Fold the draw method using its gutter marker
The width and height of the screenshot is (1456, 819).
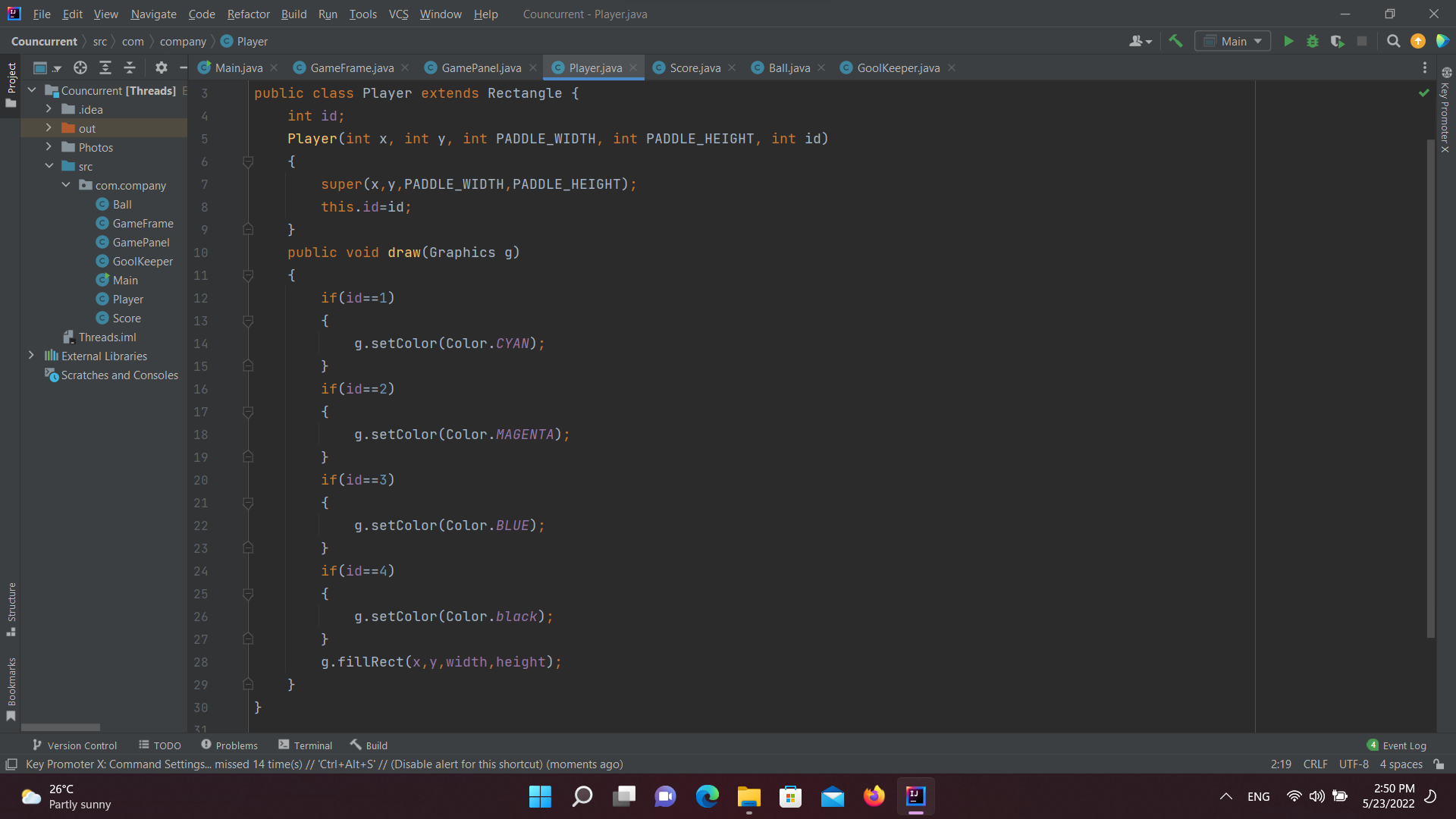point(248,276)
